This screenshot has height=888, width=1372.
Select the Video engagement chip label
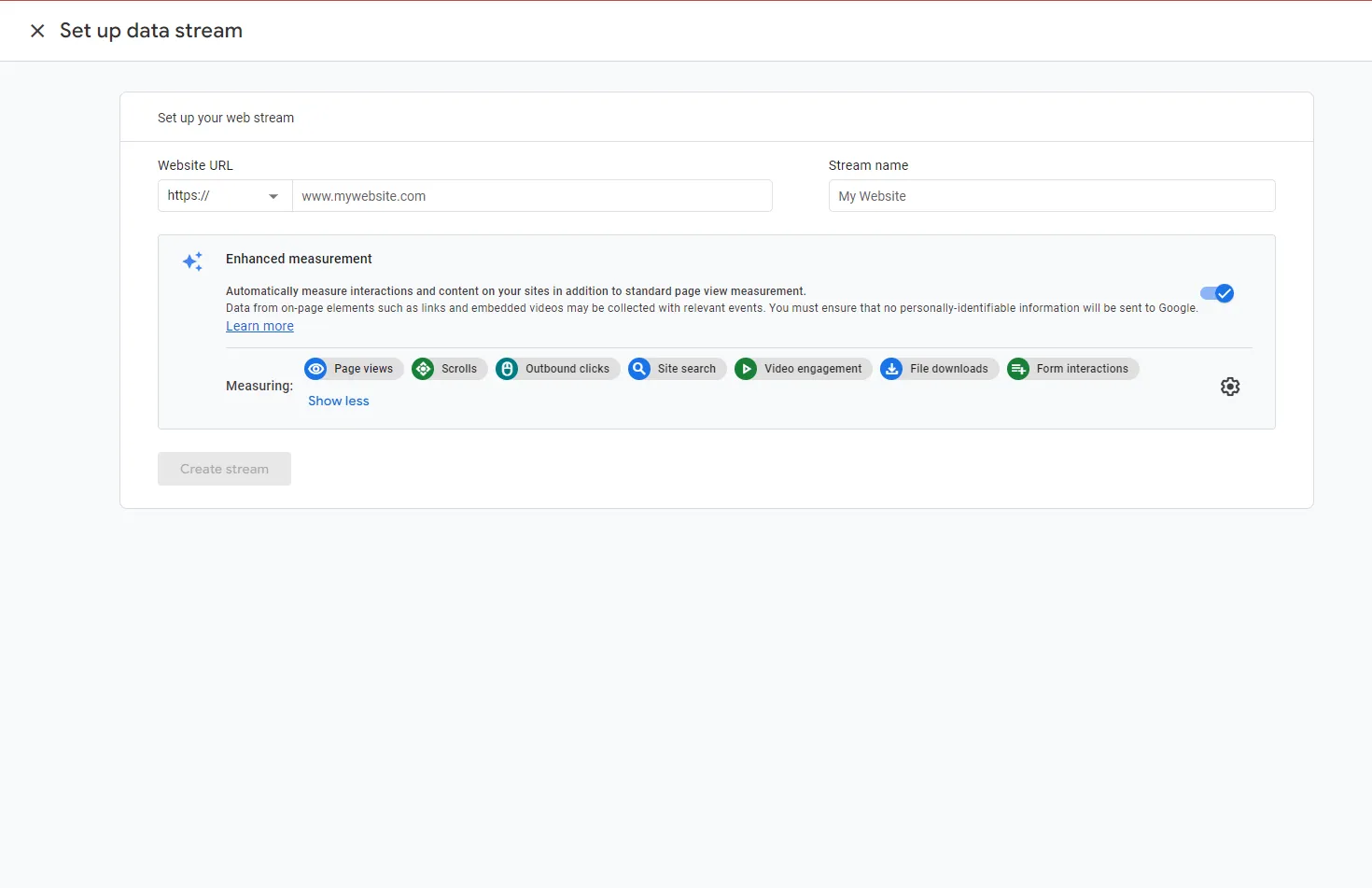(813, 369)
